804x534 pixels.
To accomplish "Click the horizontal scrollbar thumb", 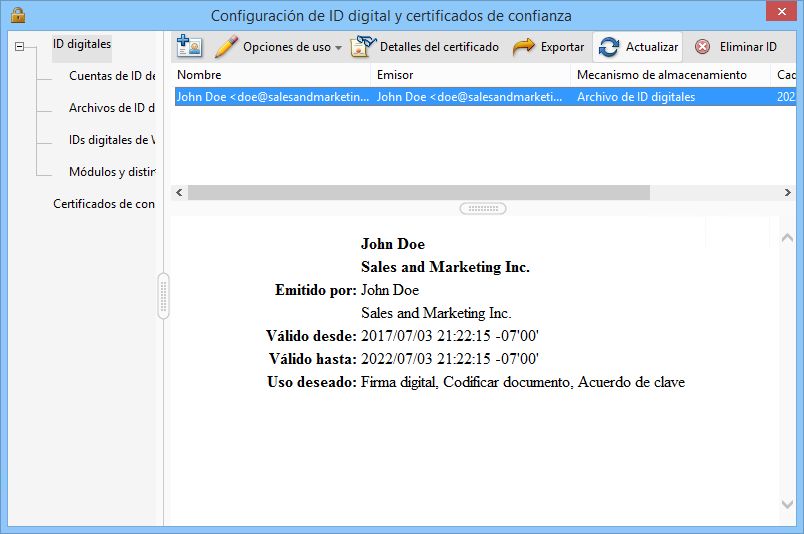I will pos(418,192).
